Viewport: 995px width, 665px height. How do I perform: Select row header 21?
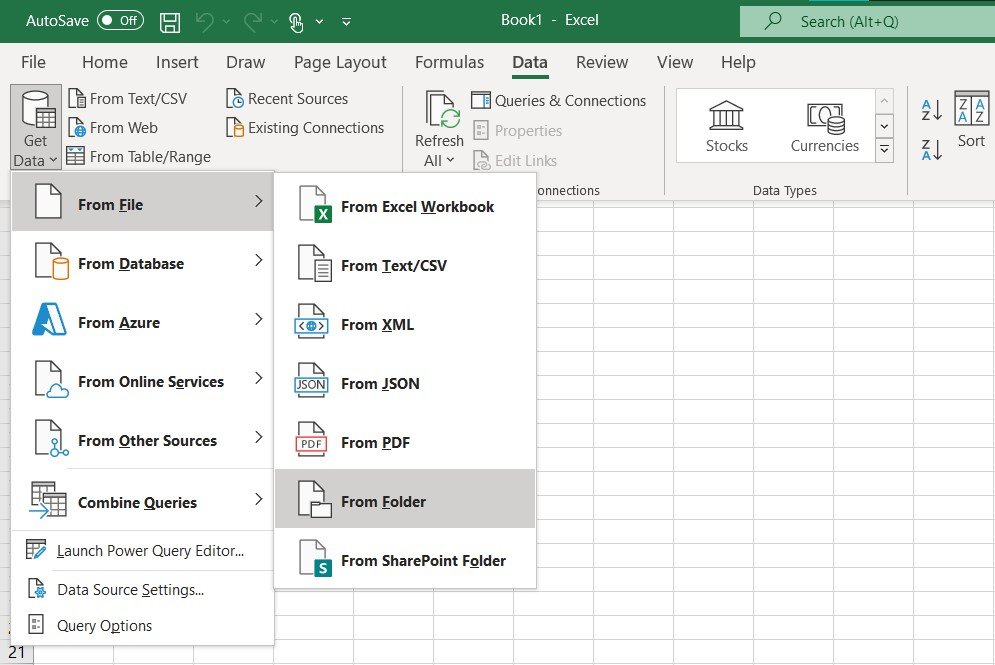click(17, 652)
